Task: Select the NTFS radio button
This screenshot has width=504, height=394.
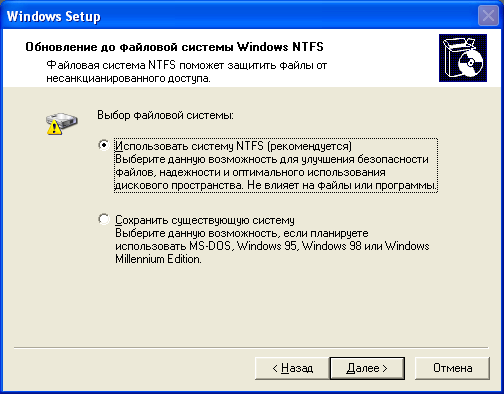Action: click(x=104, y=145)
